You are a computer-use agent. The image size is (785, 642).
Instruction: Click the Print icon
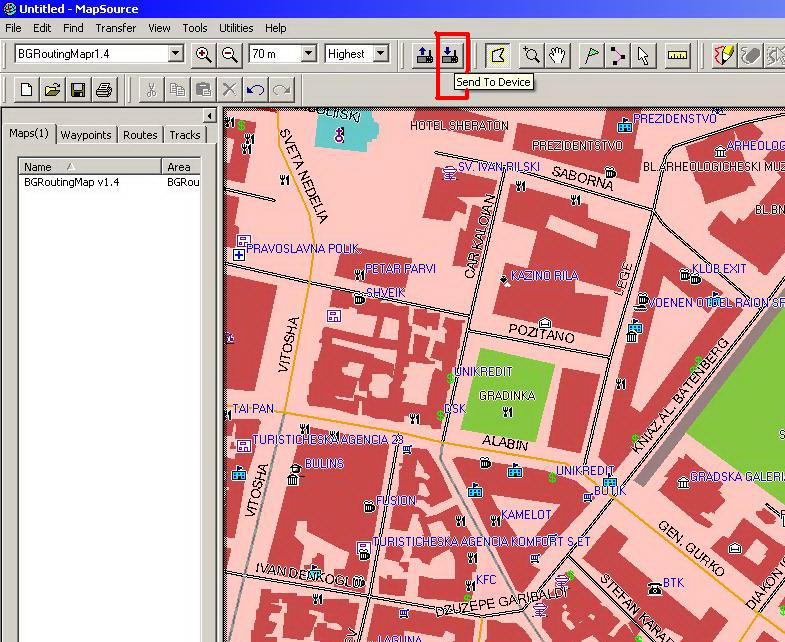(104, 90)
